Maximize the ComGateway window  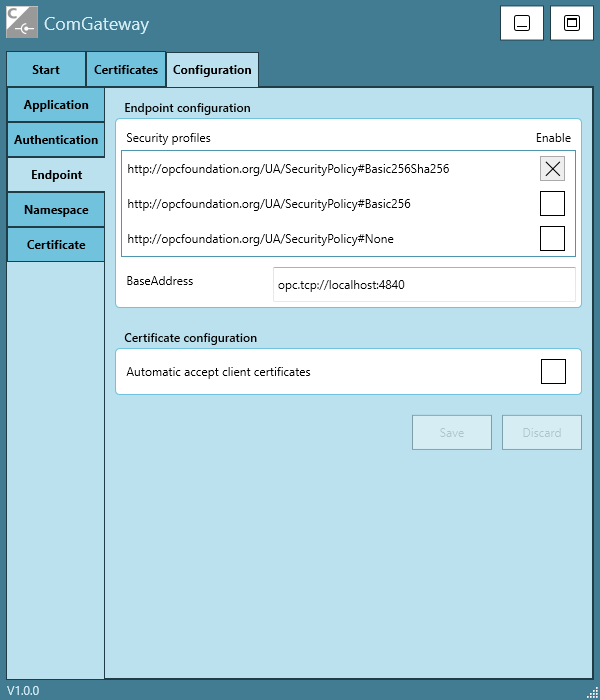point(572,23)
